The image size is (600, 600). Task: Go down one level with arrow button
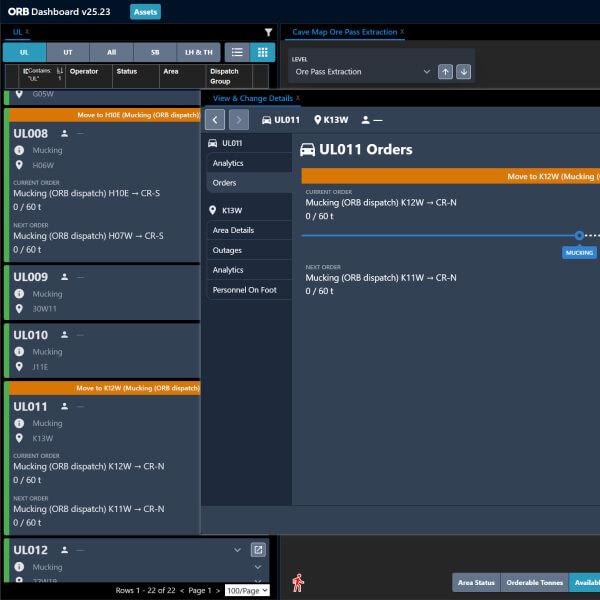click(463, 72)
